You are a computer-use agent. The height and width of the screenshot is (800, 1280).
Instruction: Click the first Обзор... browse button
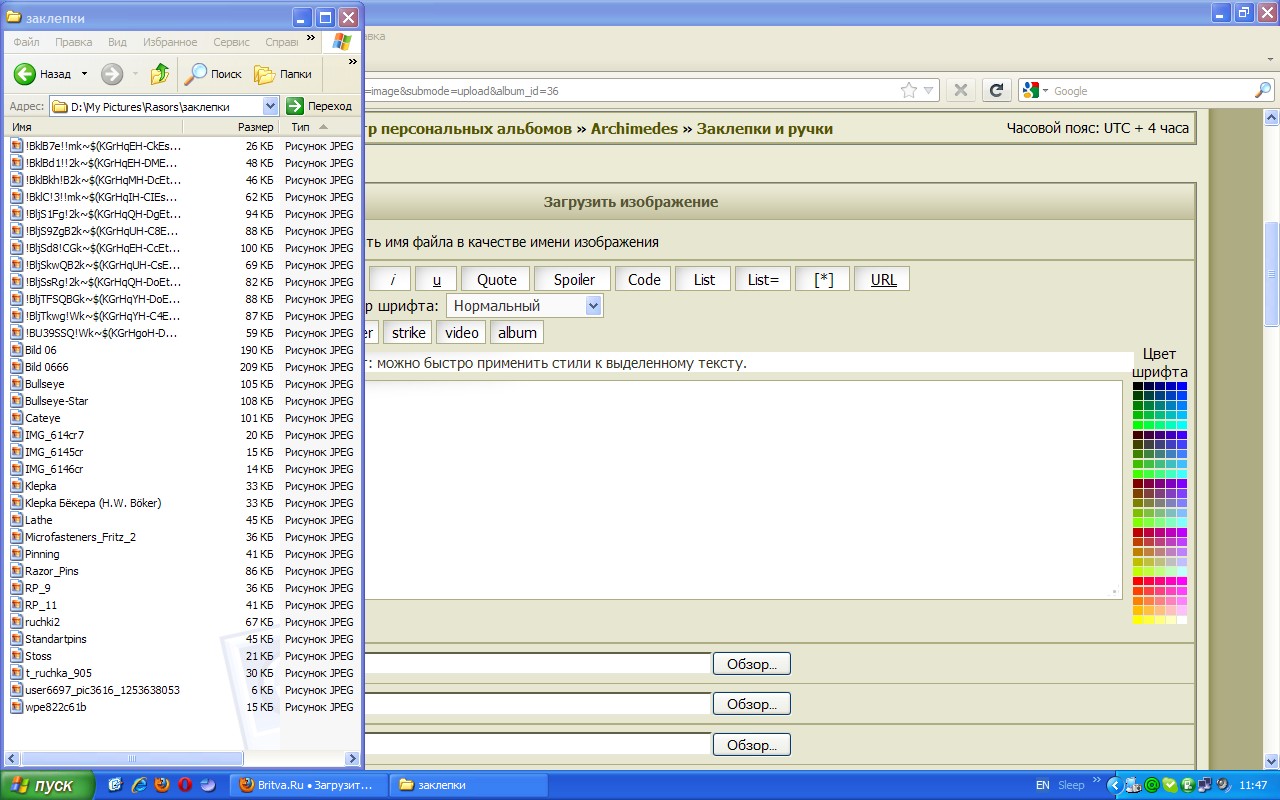[751, 663]
